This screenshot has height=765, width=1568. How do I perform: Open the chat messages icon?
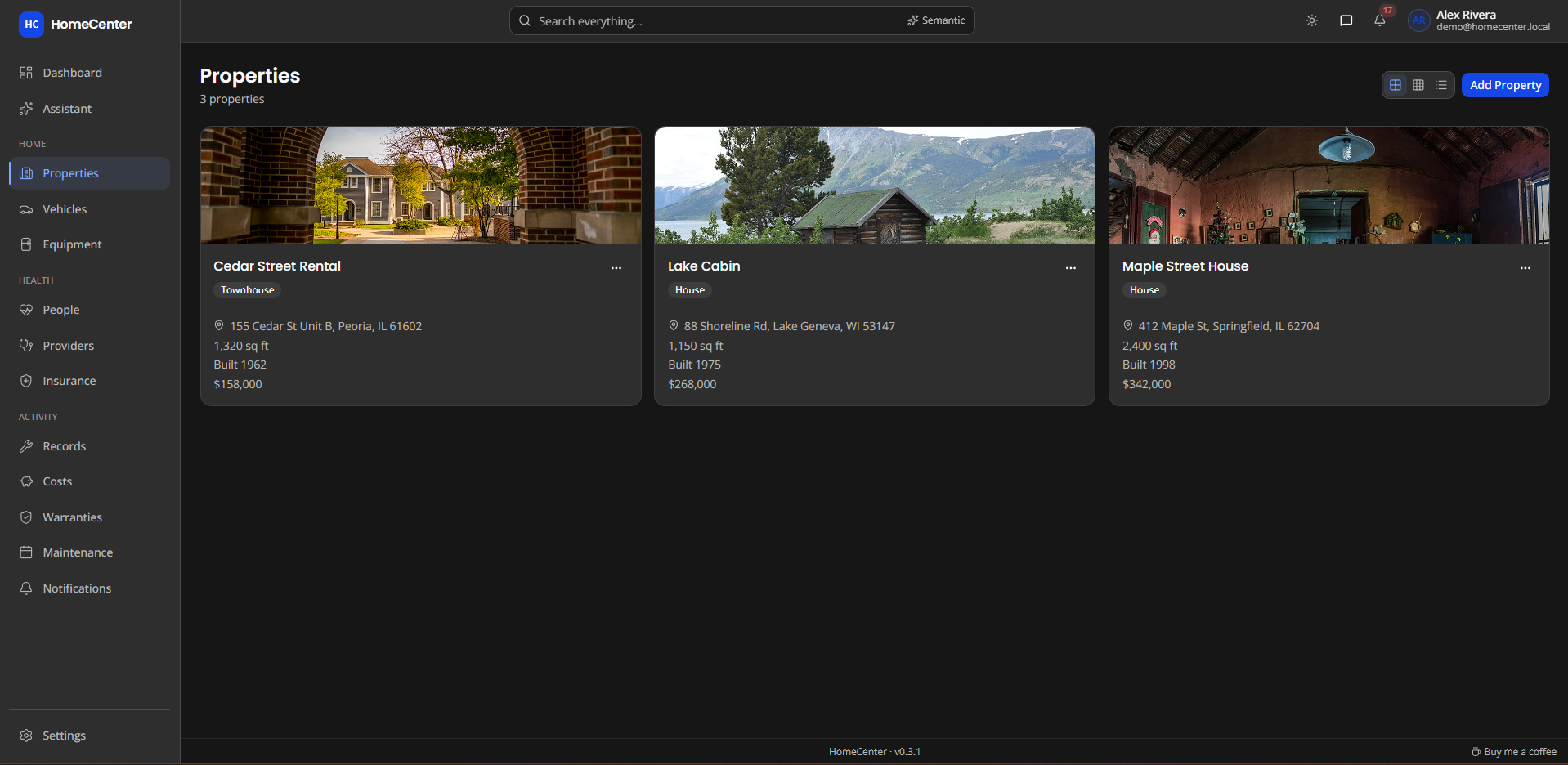point(1346,20)
